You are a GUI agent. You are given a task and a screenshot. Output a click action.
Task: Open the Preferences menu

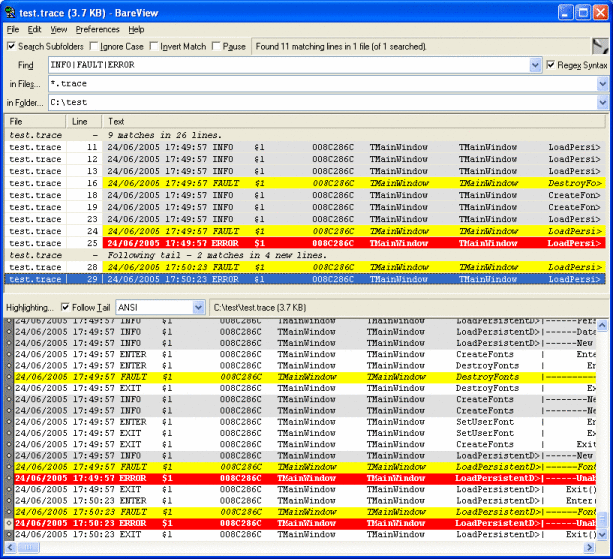pyautogui.click(x=97, y=30)
